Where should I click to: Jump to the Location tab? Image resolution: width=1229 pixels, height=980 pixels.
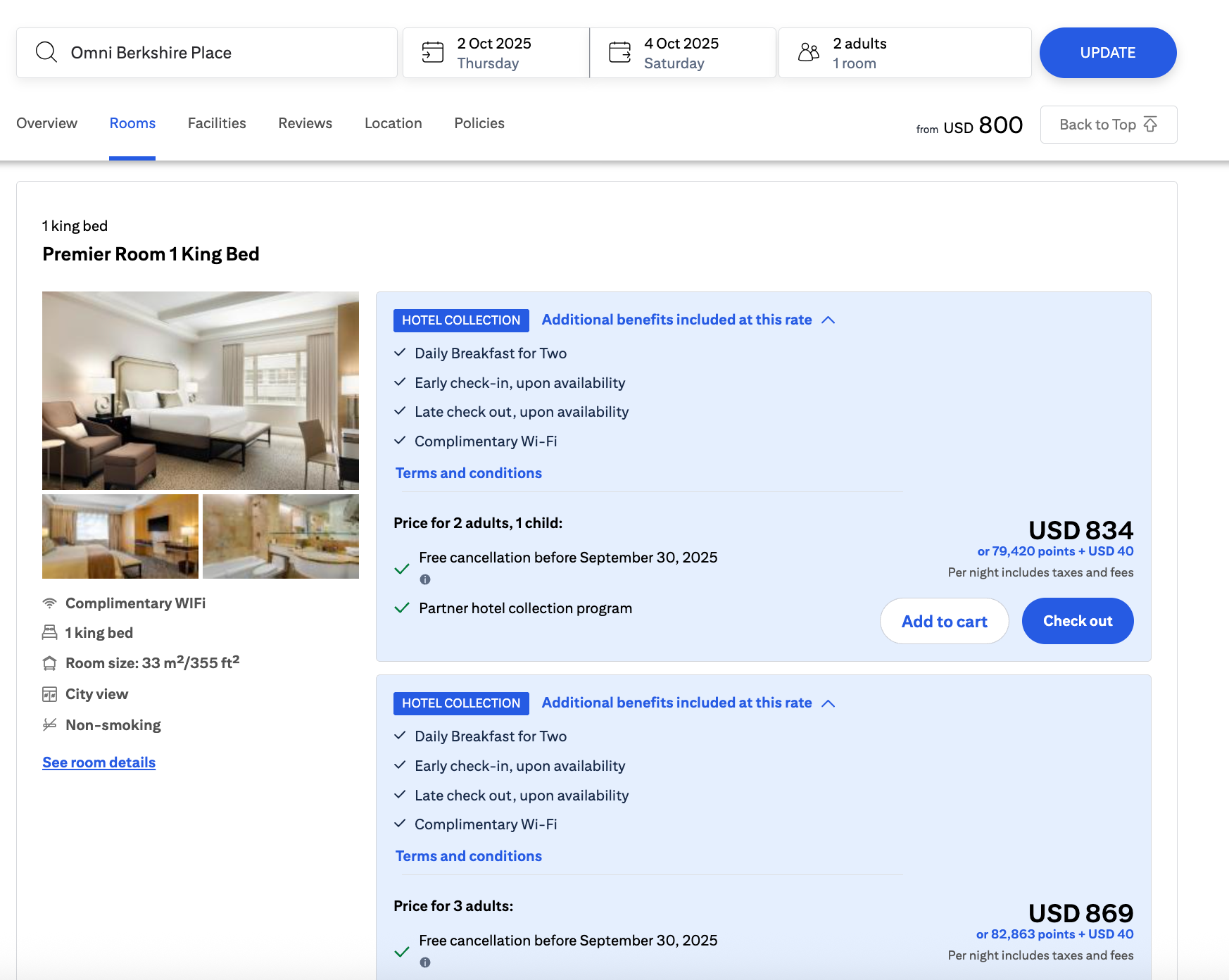393,123
